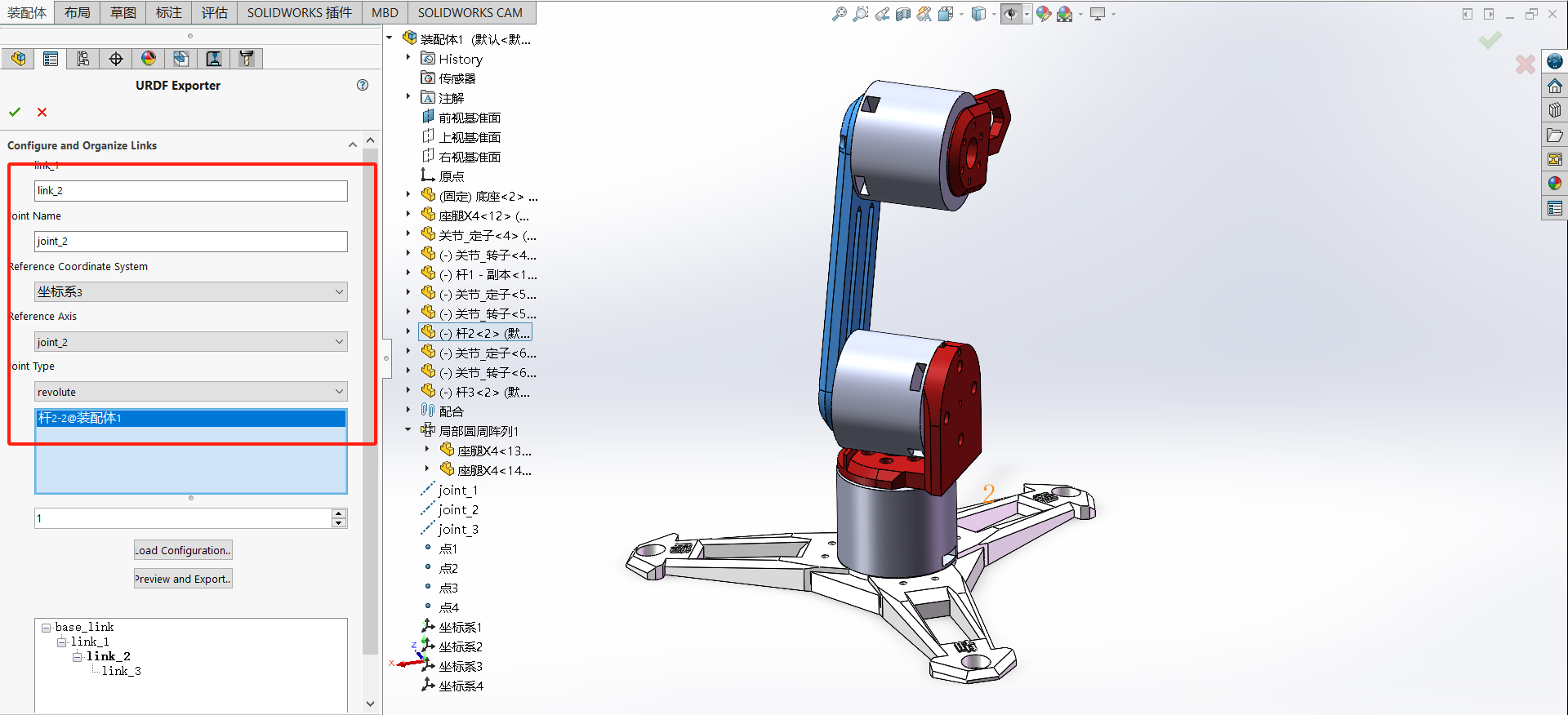Click the URDF Exporter help question-mark icon
Viewport: 1568px width, 715px height.
363,85
